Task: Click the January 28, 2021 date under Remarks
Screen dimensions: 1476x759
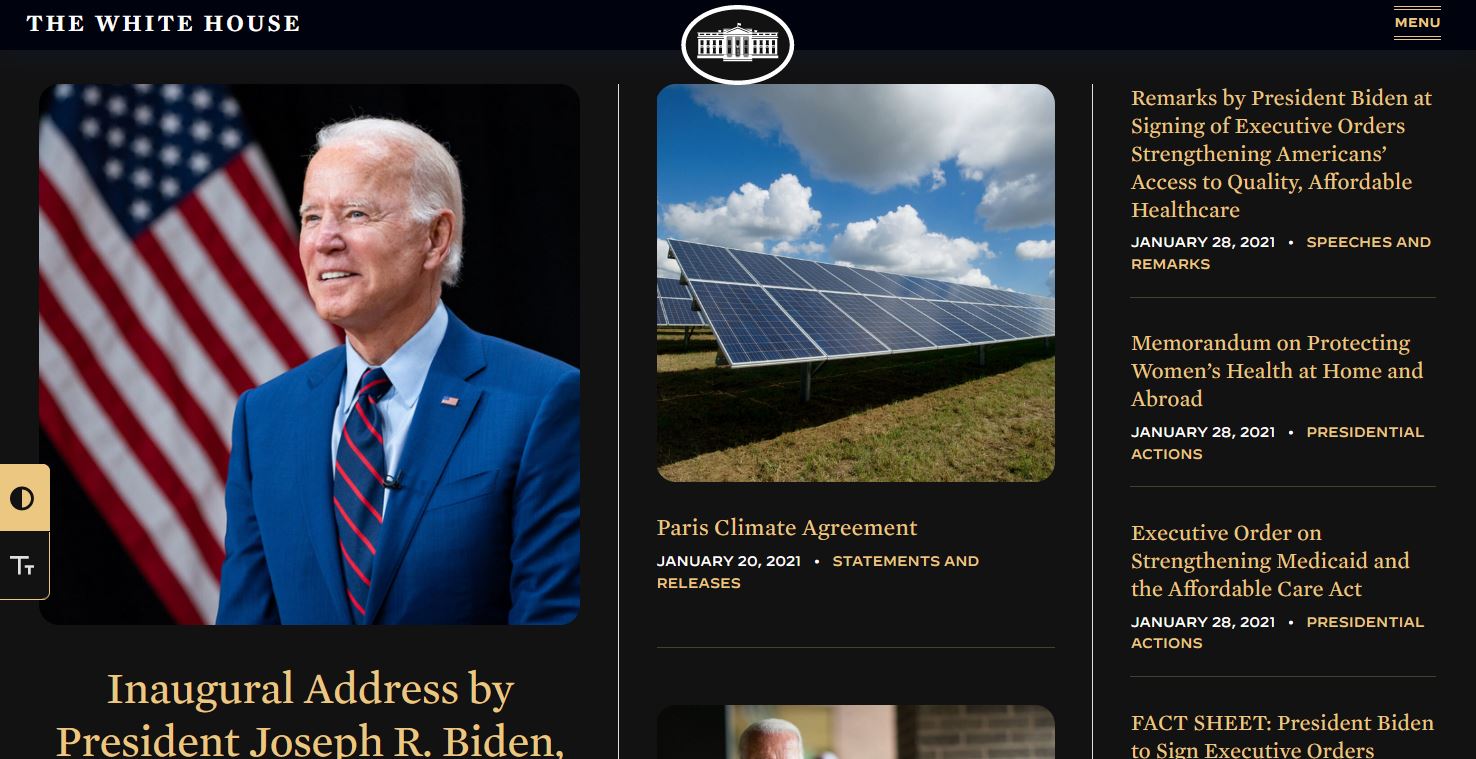Action: click(x=1203, y=242)
